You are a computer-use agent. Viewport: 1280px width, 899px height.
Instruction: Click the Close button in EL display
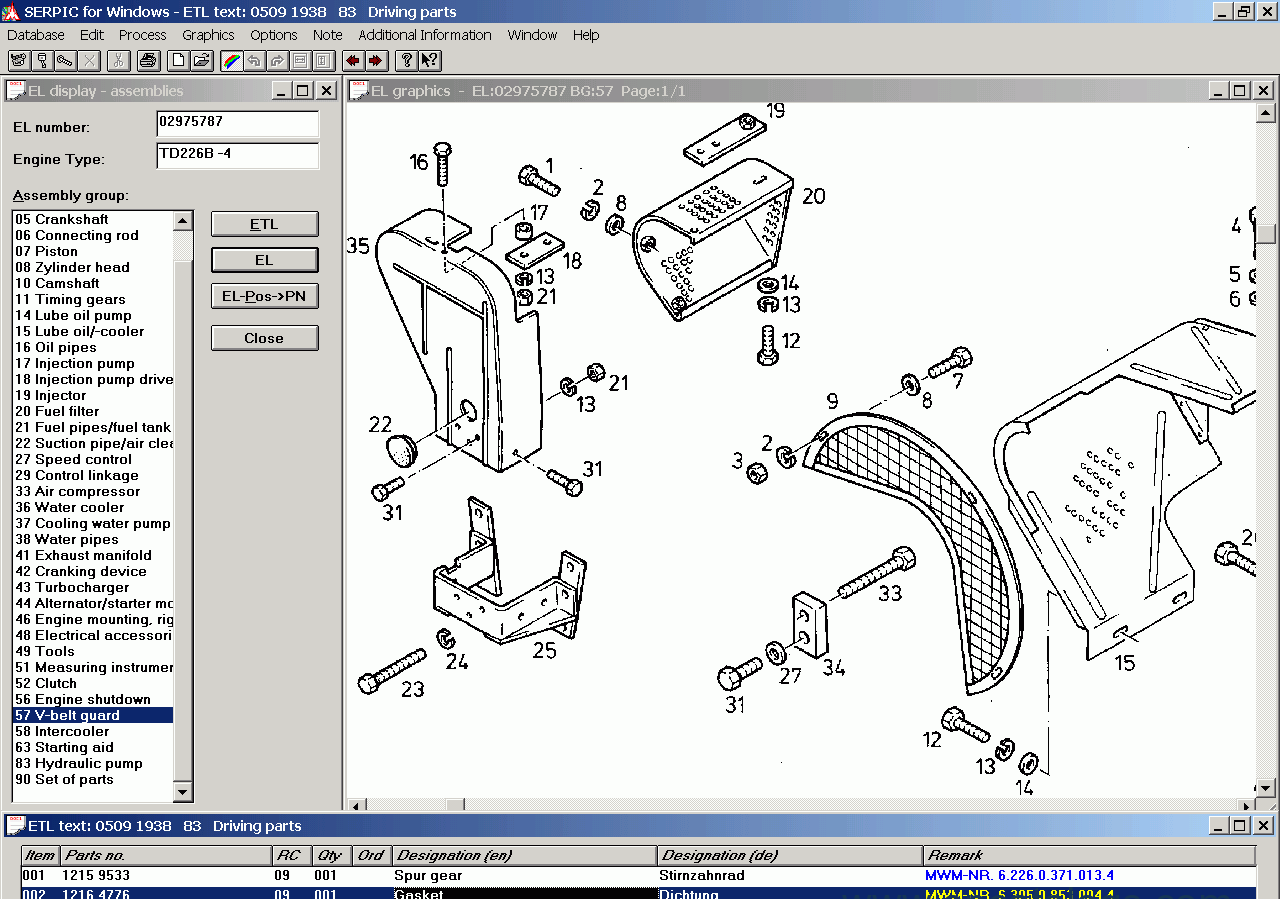[x=263, y=337]
